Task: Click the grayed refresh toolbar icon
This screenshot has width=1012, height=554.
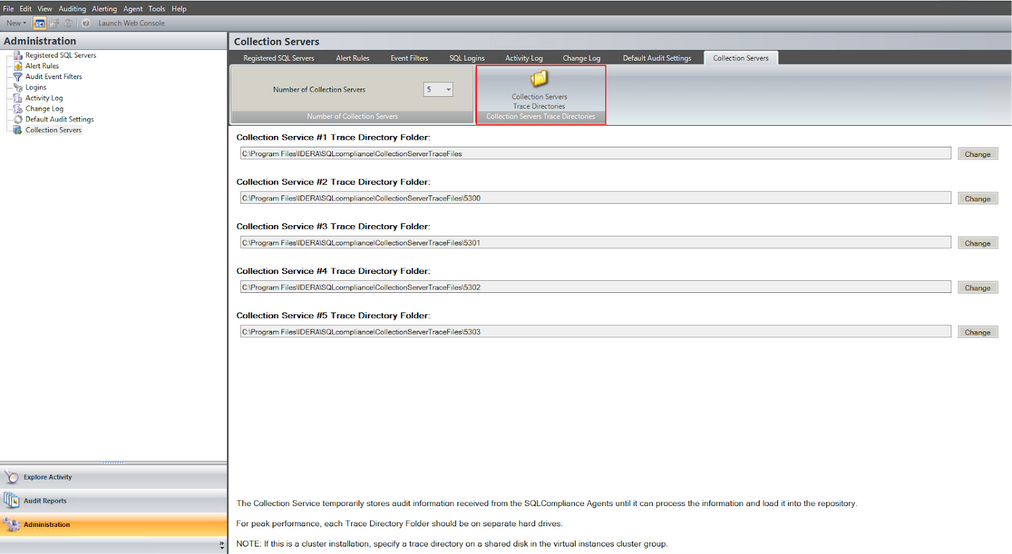Action: (68, 23)
